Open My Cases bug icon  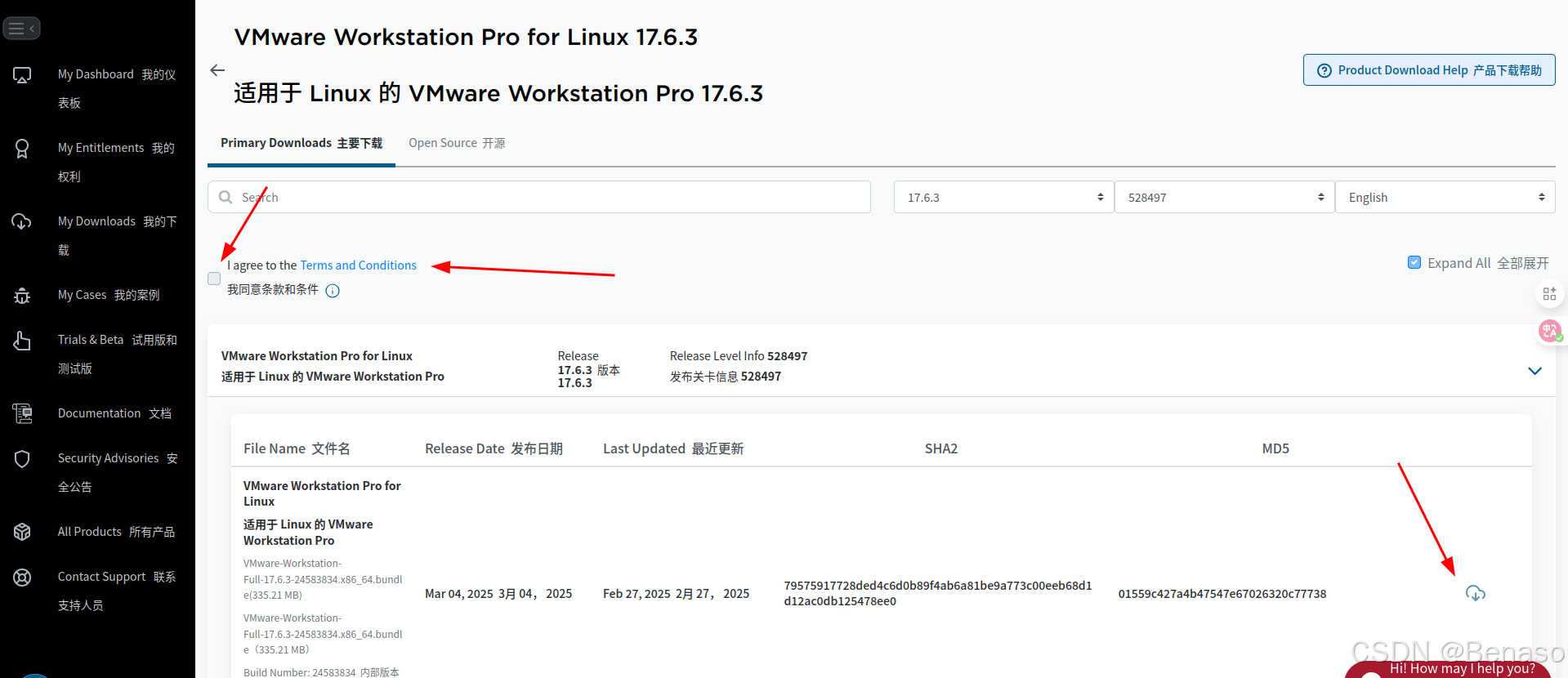pos(22,295)
